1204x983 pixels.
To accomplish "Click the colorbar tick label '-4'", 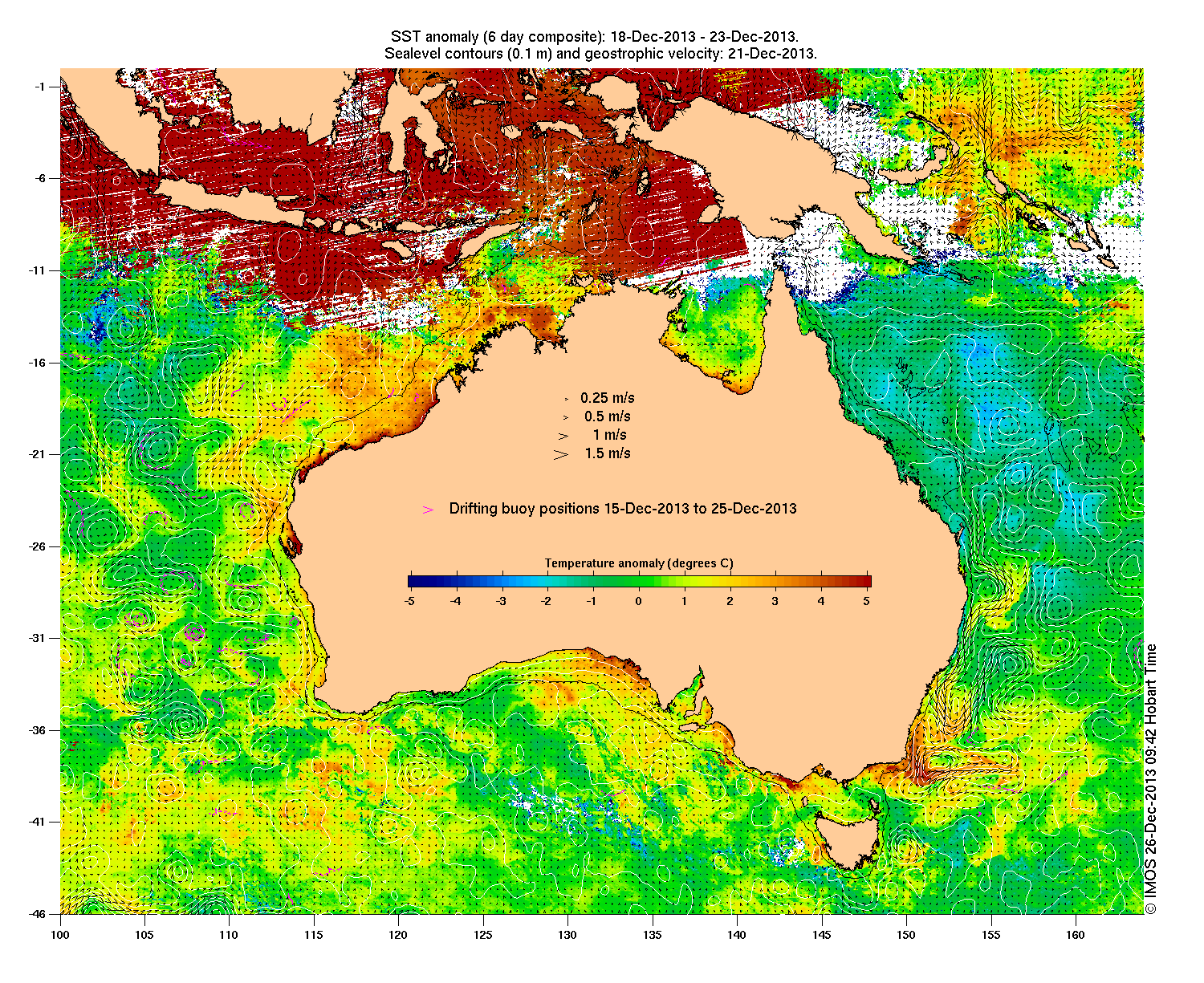I will (455, 600).
